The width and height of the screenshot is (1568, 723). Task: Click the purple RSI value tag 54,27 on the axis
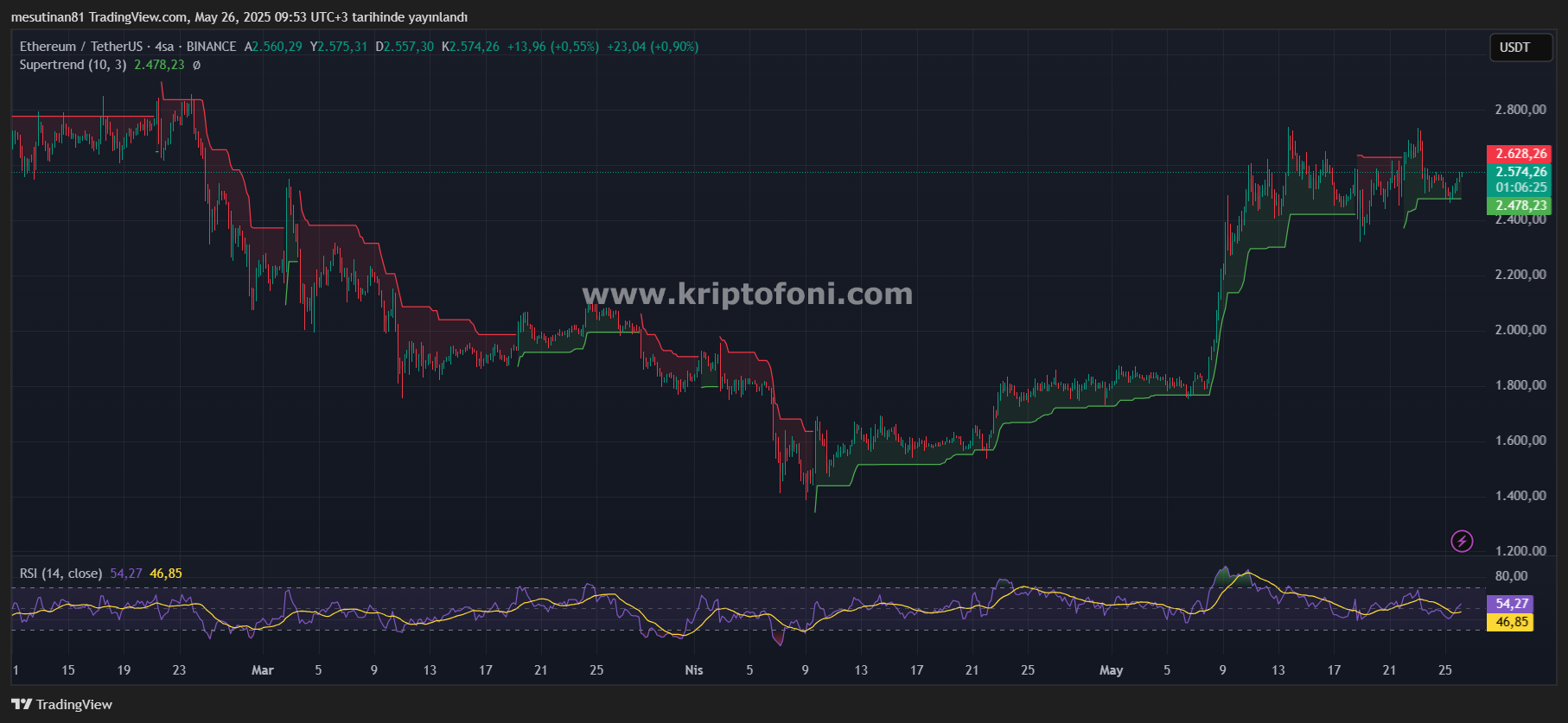pyautogui.click(x=1510, y=604)
